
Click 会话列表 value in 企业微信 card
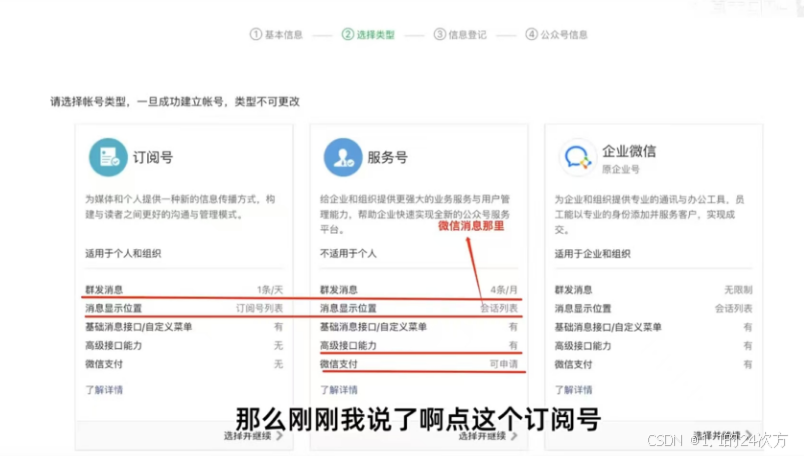pyautogui.click(x=734, y=308)
